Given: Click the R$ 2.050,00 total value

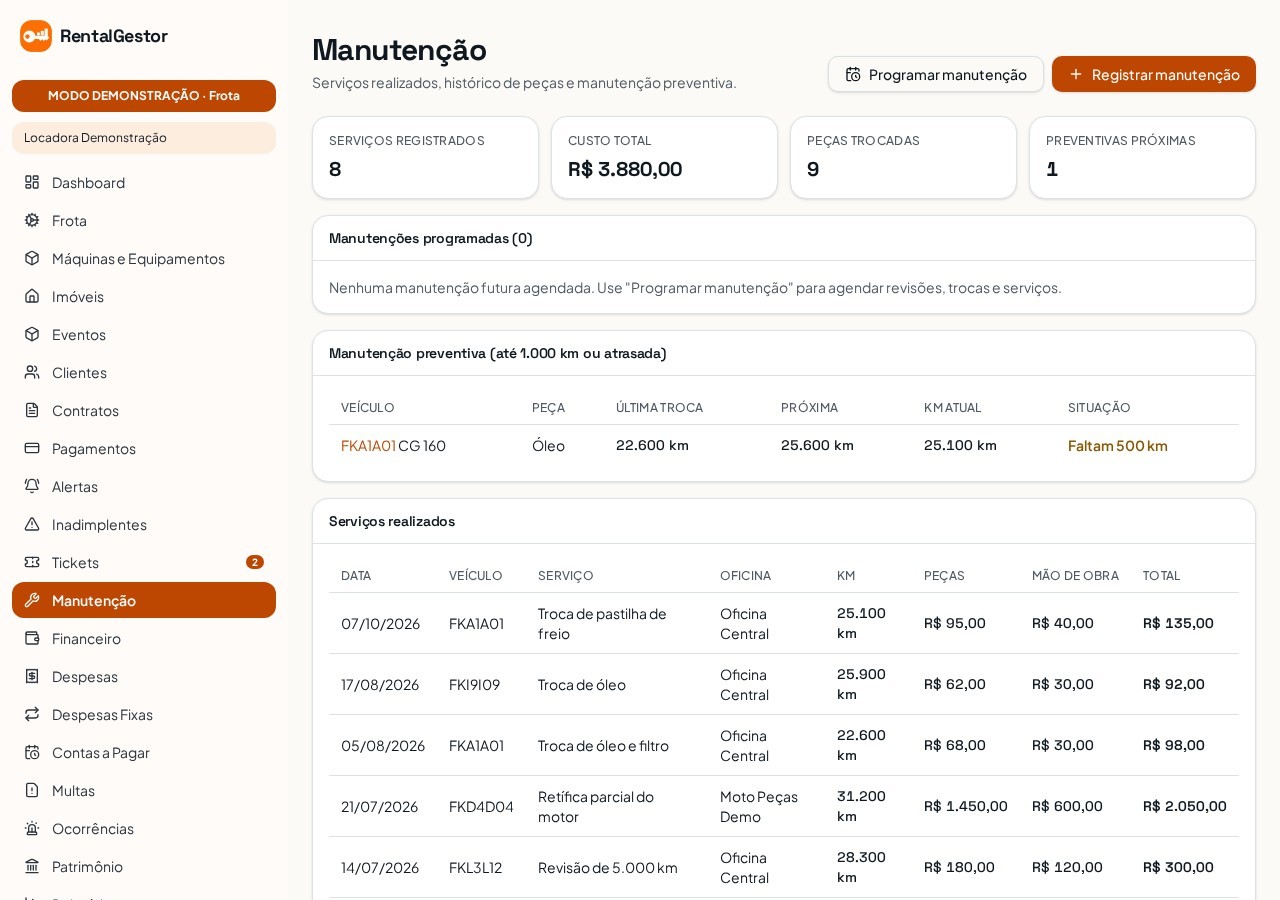Looking at the screenshot, I should coord(1185,806).
